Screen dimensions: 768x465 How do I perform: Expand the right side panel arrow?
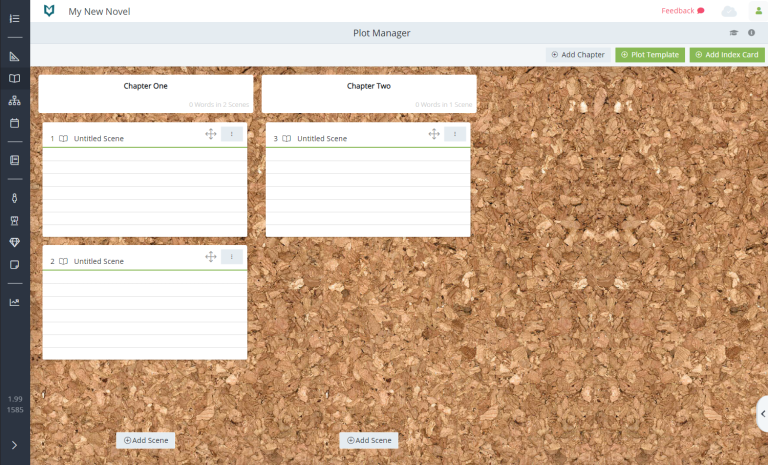click(762, 413)
